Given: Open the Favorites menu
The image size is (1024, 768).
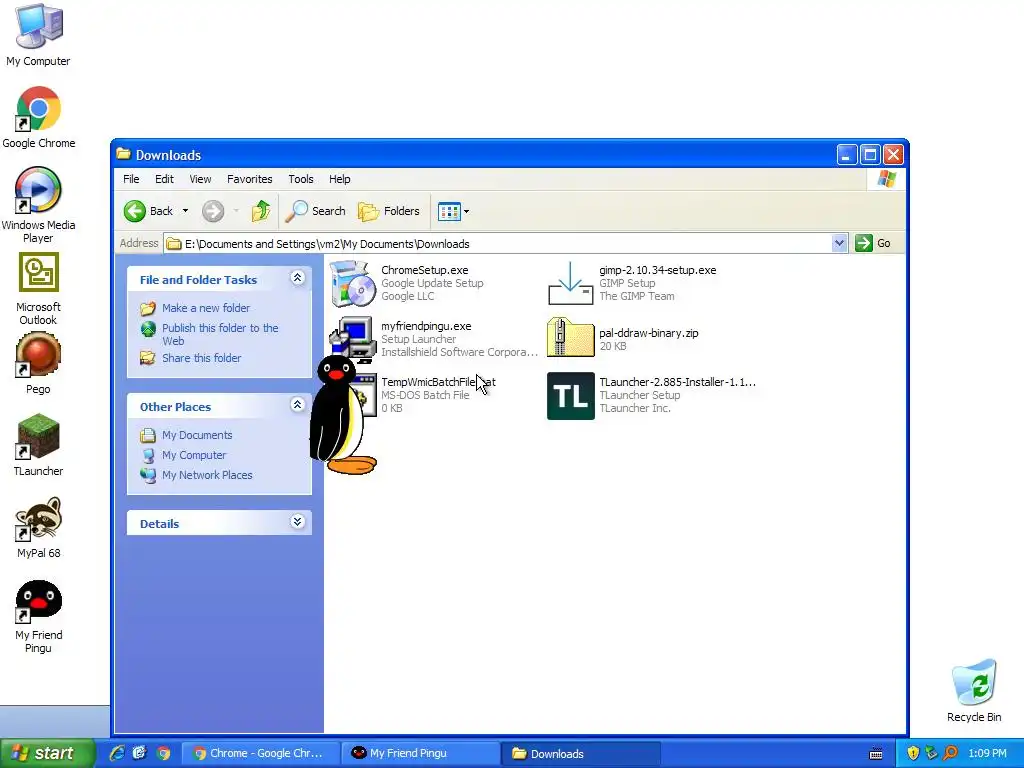Looking at the screenshot, I should [249, 179].
